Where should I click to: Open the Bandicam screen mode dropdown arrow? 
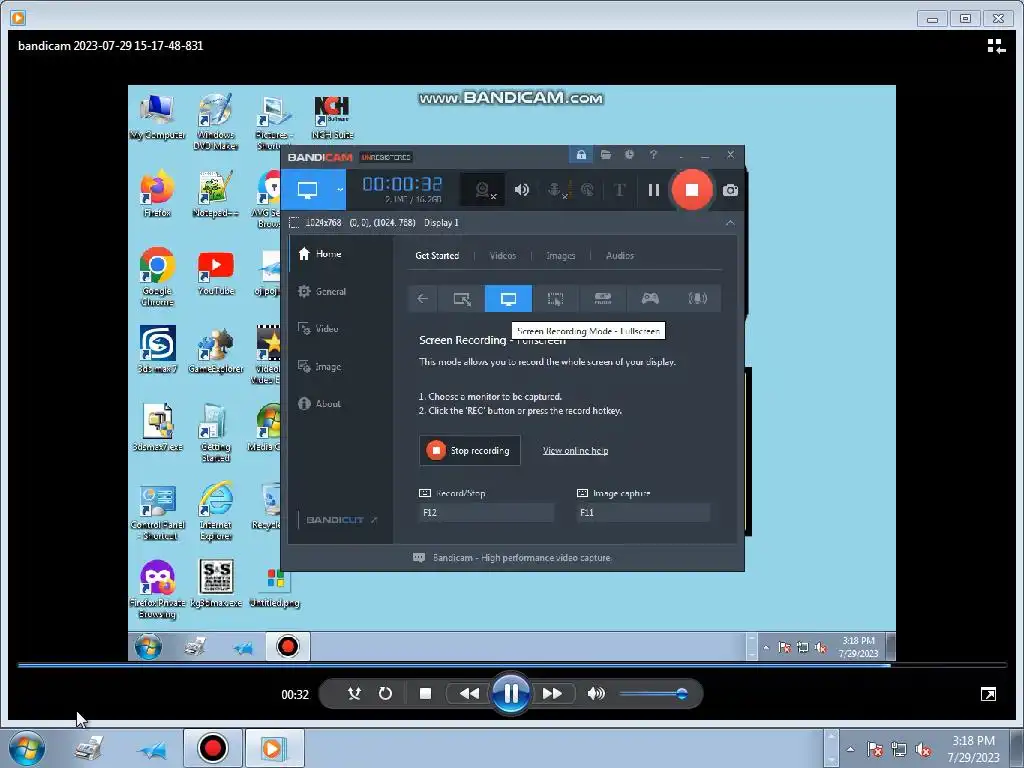point(340,190)
